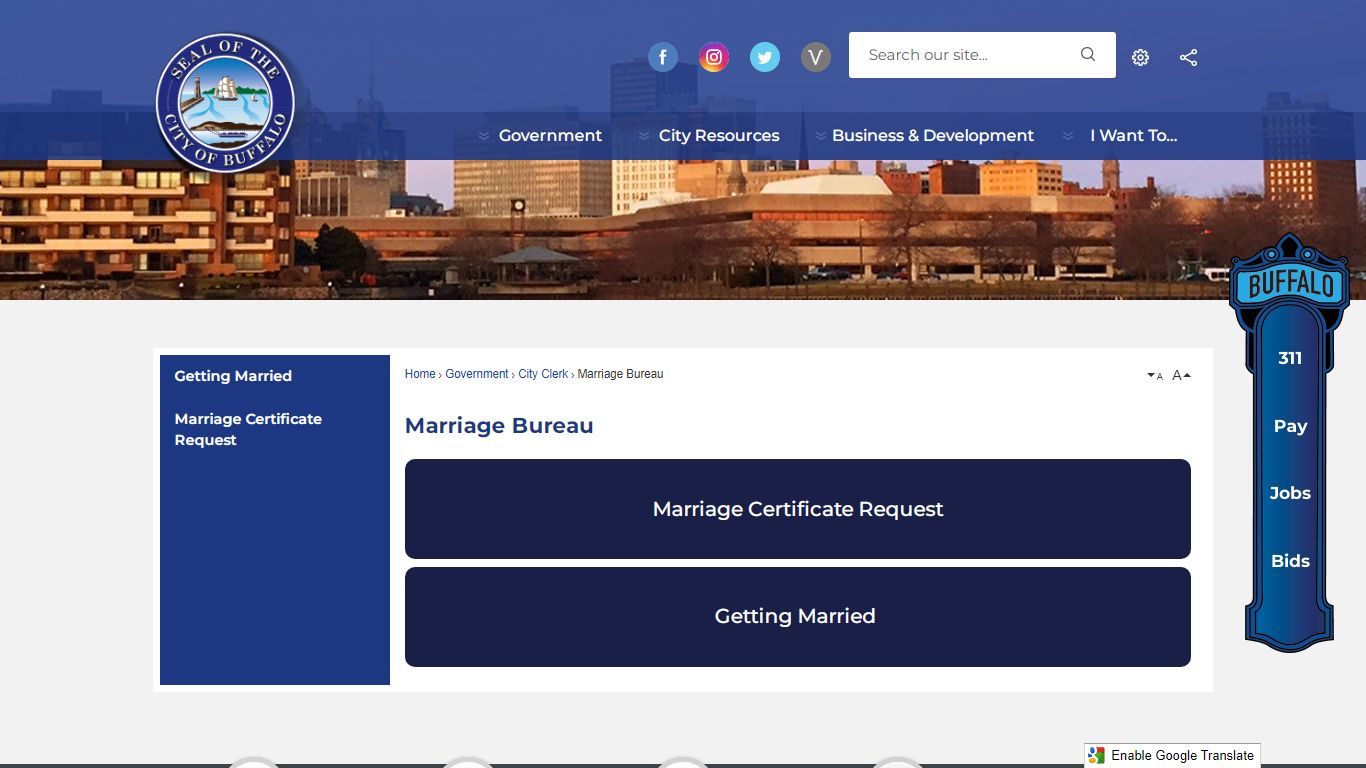
Task: Open the City Resources menu
Action: click(x=719, y=136)
